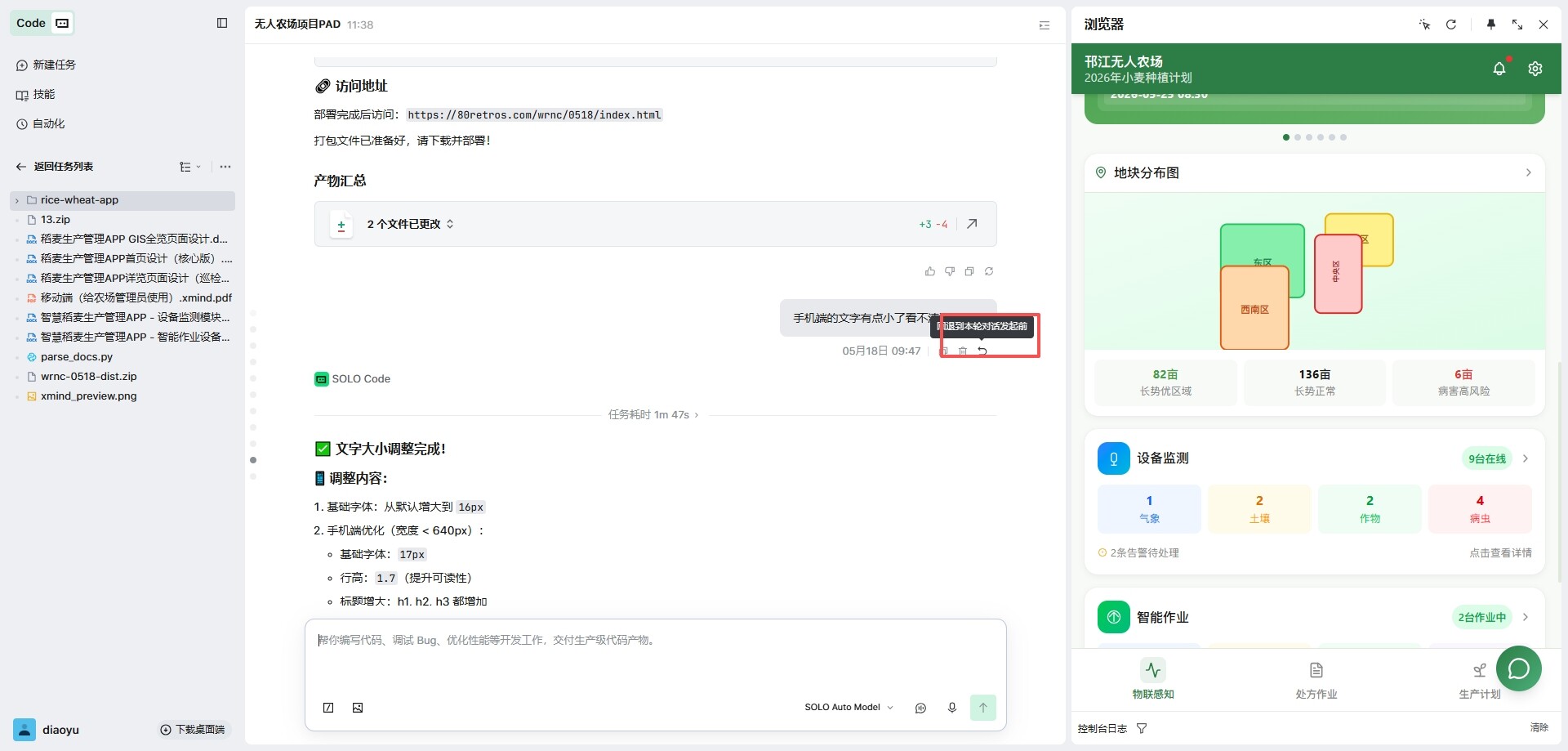Viewport: 1568px width, 751px height.
Task: Open the file list more-options ellipsis
Action: point(225,167)
